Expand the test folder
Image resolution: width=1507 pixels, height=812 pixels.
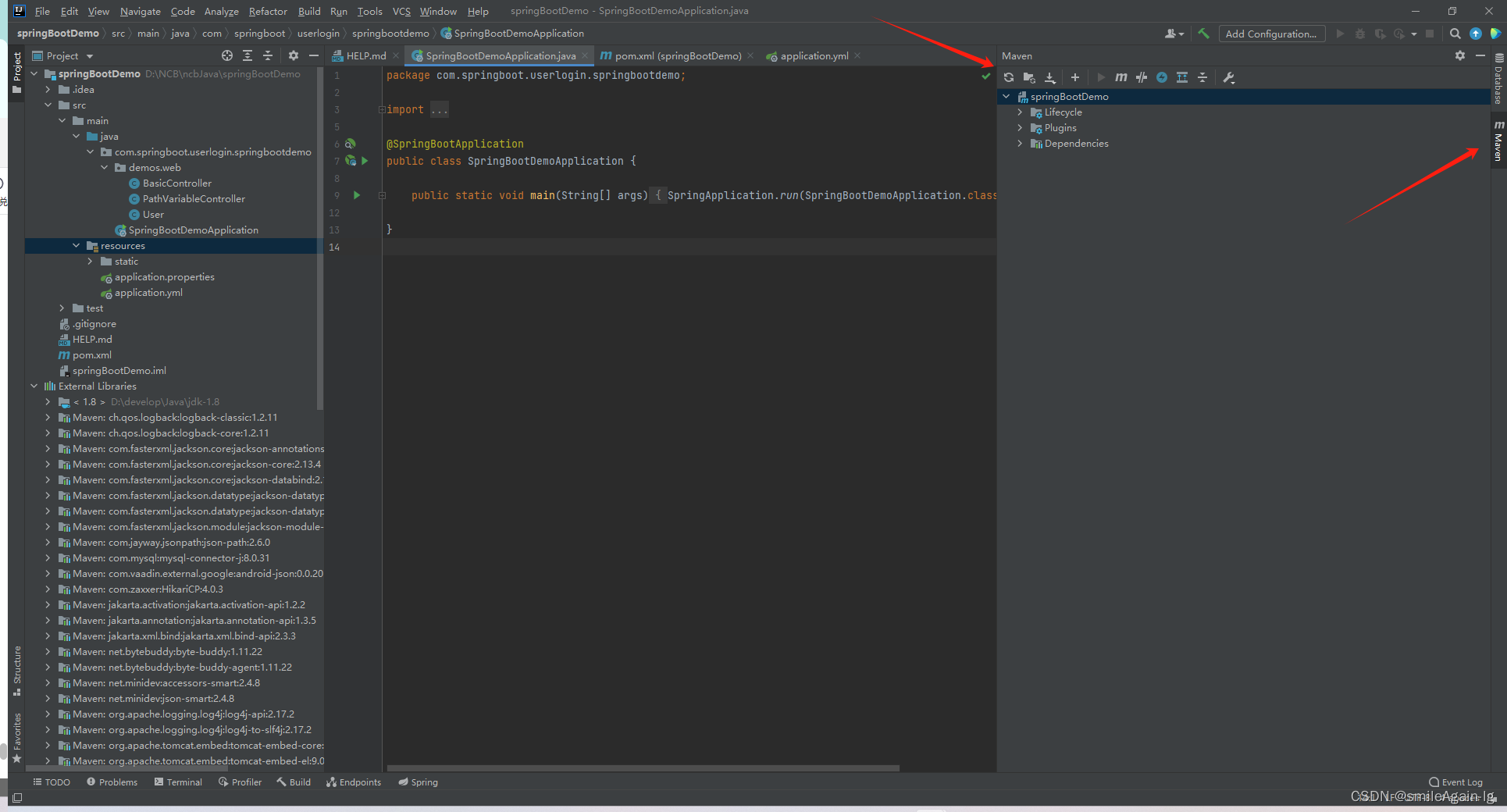click(62, 308)
